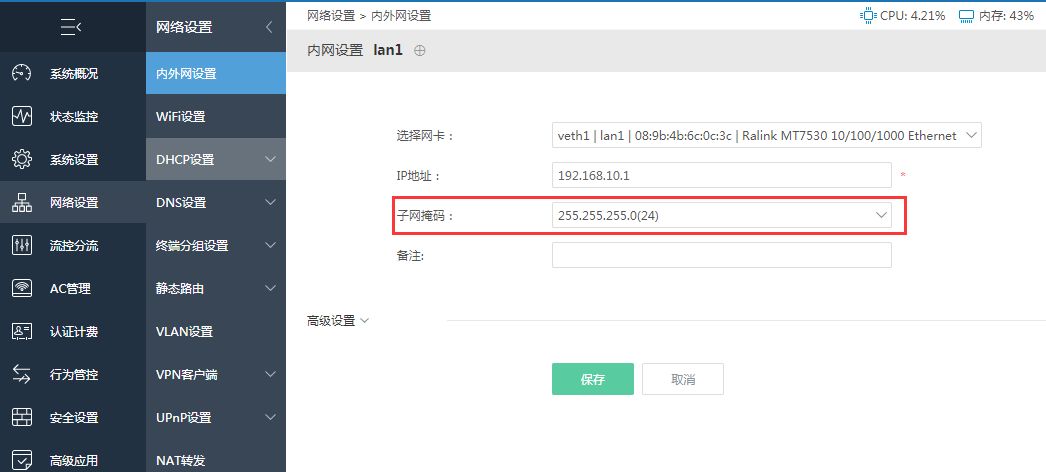Focus the IP地址 input field
The width and height of the screenshot is (1046, 472).
722,175
